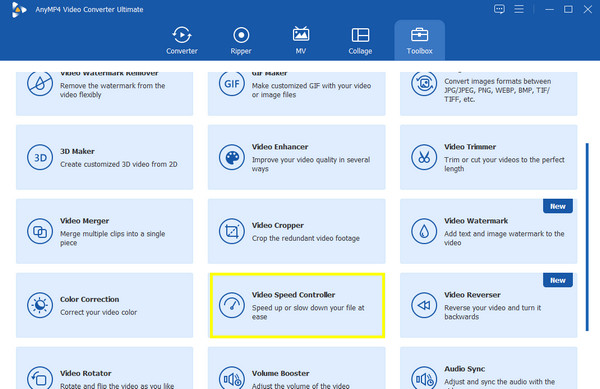Click the Video Cropper icon
The height and width of the screenshot is (389, 600).
pos(232,231)
